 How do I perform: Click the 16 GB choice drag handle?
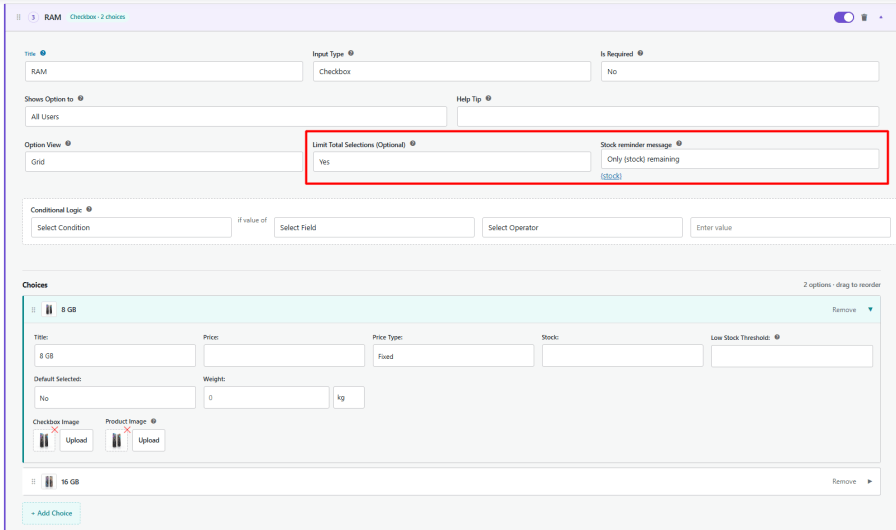click(x=33, y=481)
